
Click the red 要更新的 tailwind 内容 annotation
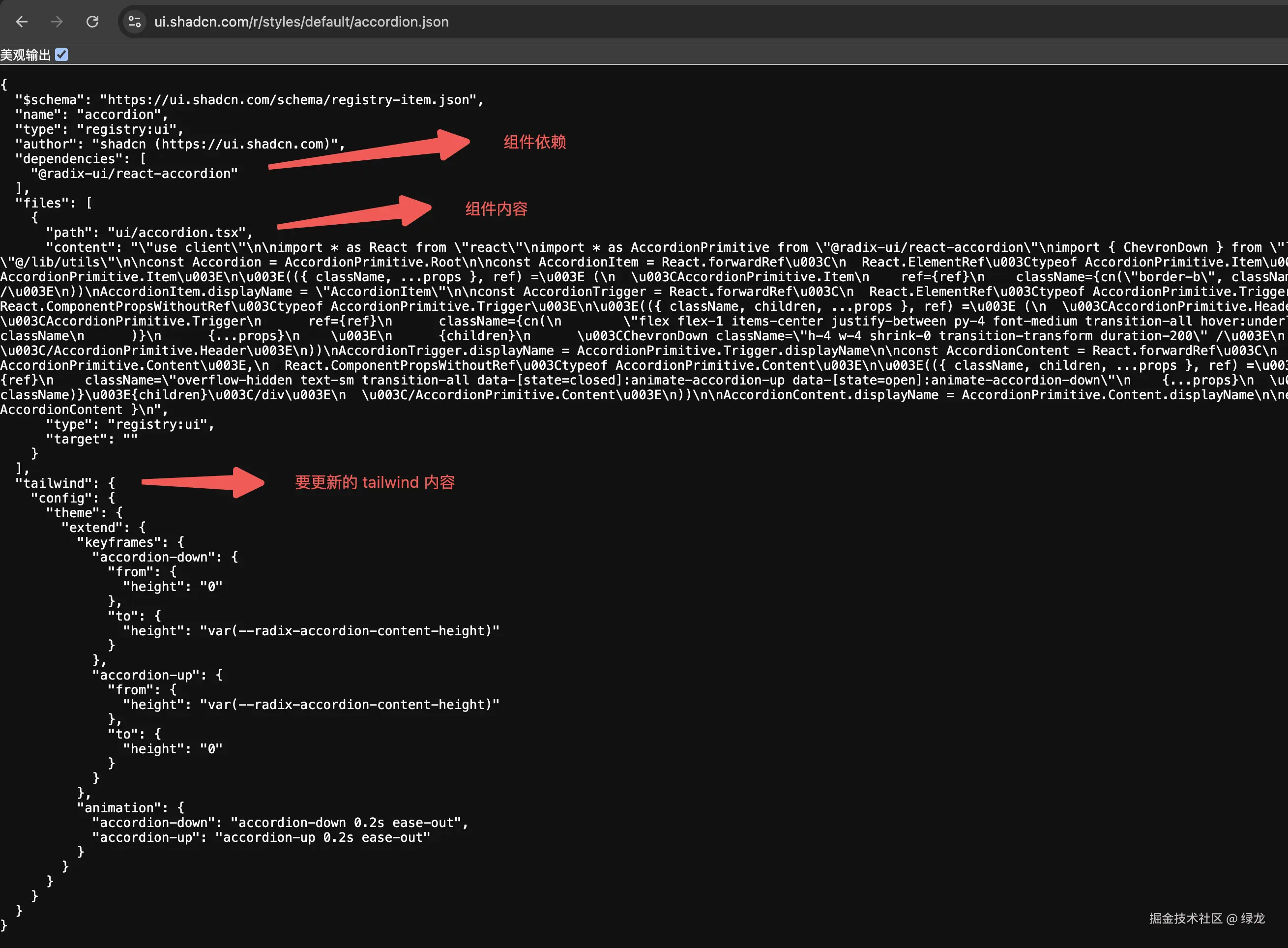(375, 482)
